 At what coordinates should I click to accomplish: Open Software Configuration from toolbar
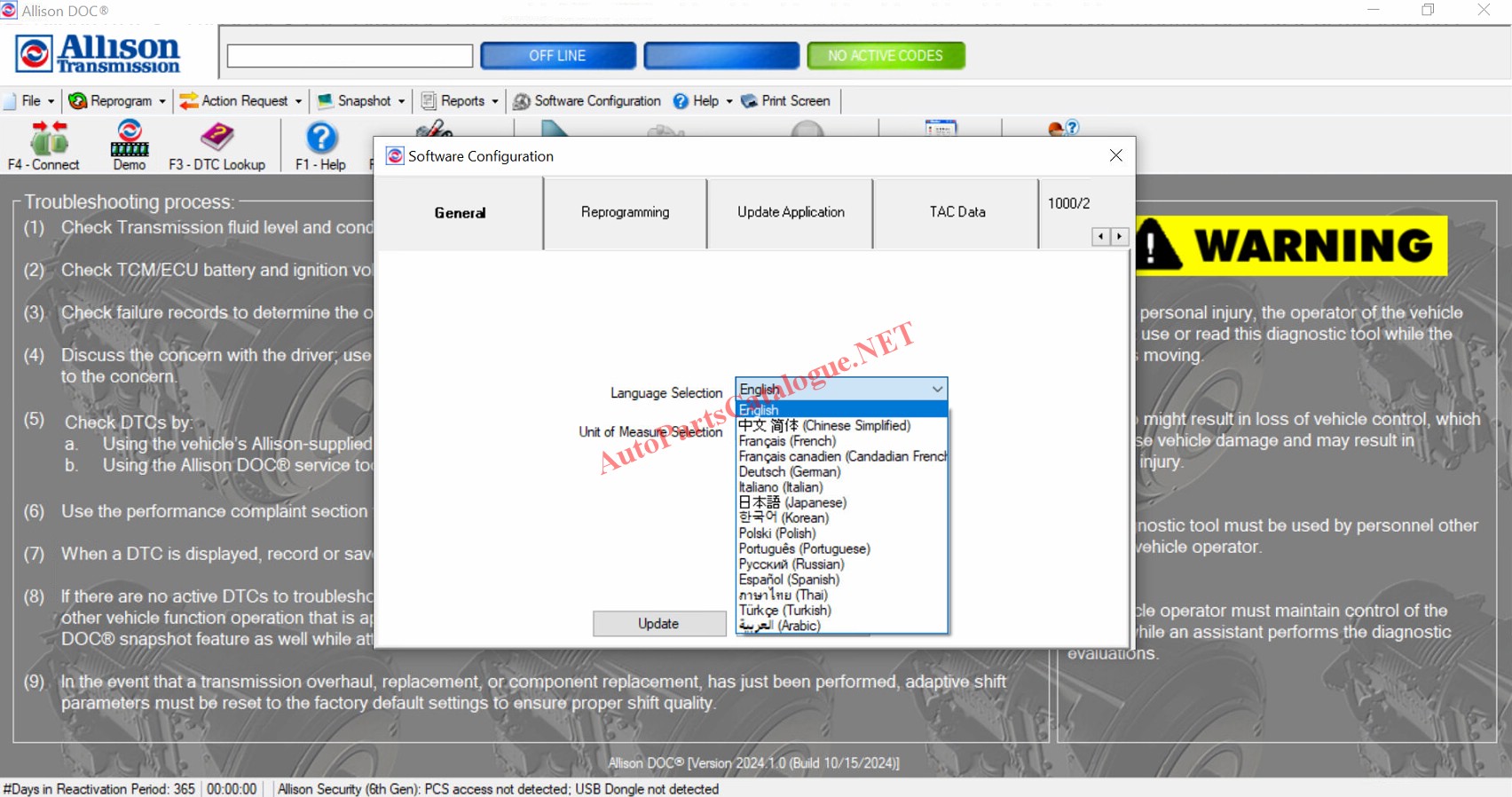point(587,101)
